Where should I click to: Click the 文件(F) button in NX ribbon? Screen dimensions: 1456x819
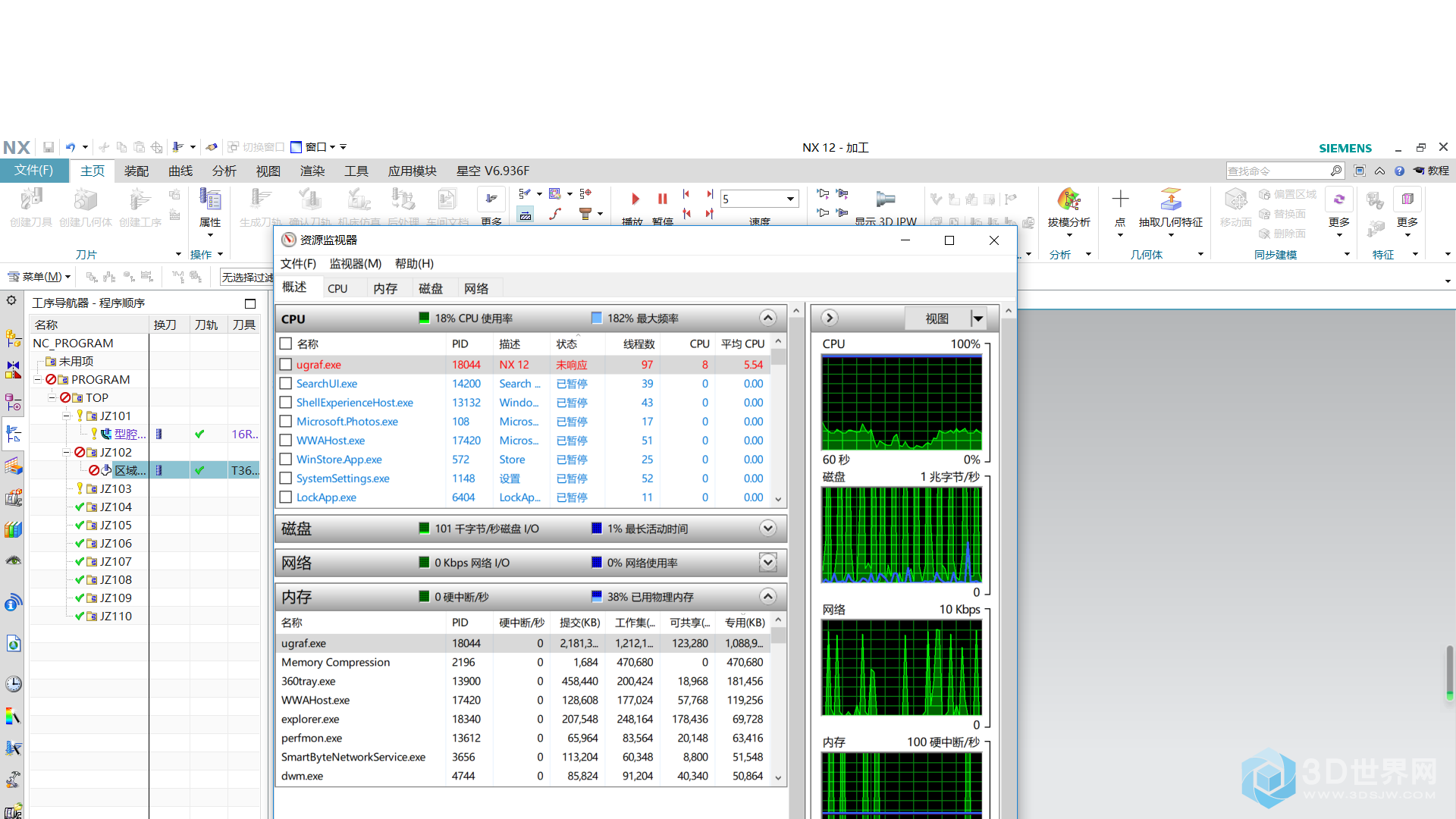[34, 171]
